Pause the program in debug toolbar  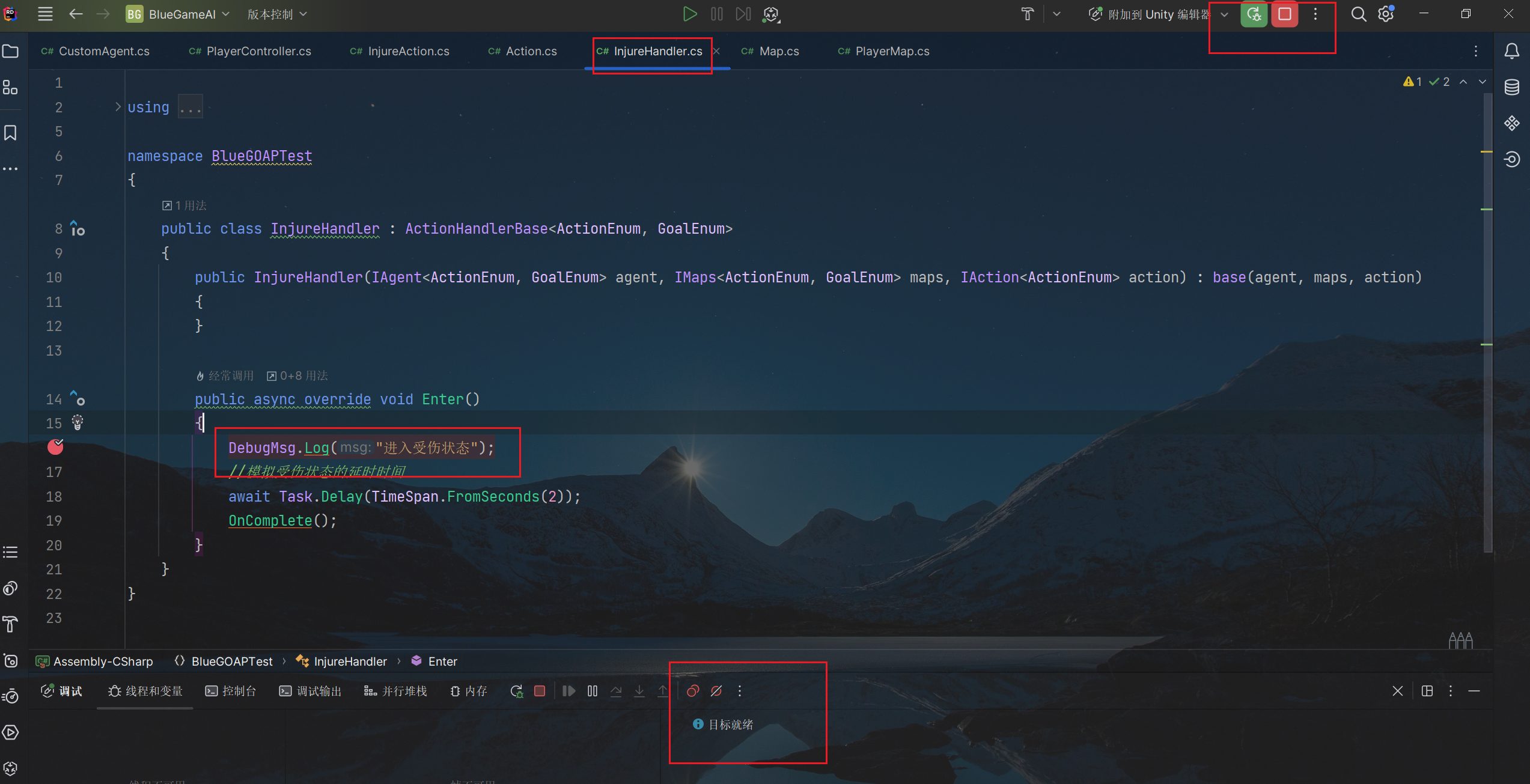coord(593,691)
